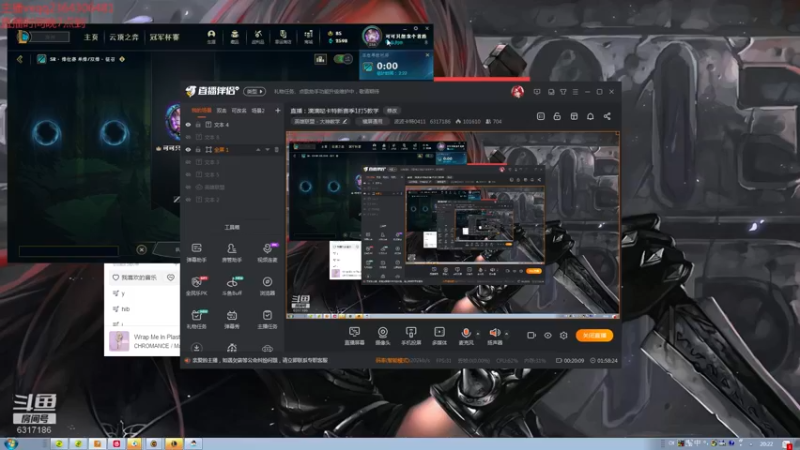Open the 礼物任务 gift task tool

click(x=196, y=319)
